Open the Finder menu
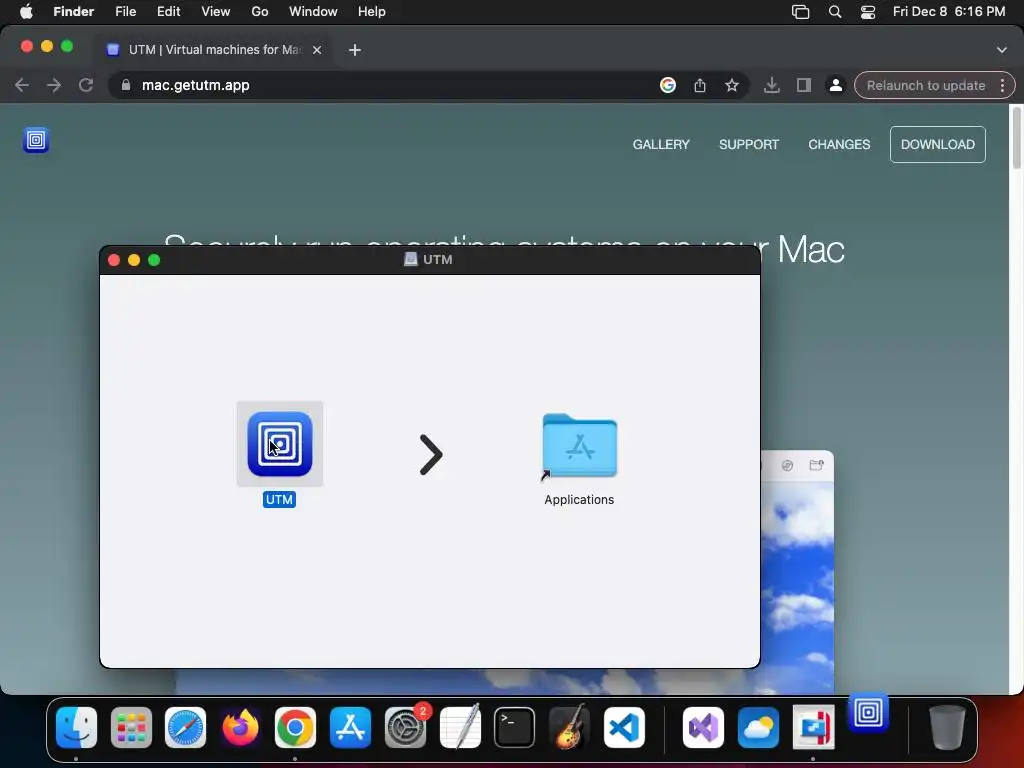The width and height of the screenshot is (1024, 768). (73, 12)
